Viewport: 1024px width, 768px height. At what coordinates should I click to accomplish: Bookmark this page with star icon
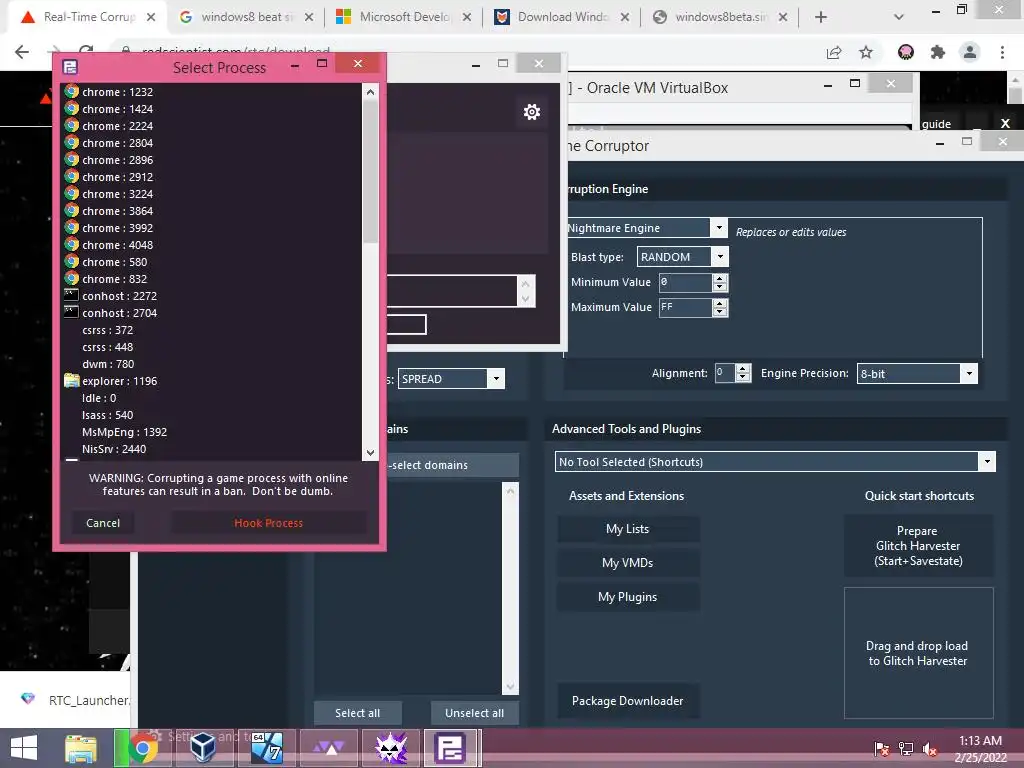point(866,52)
